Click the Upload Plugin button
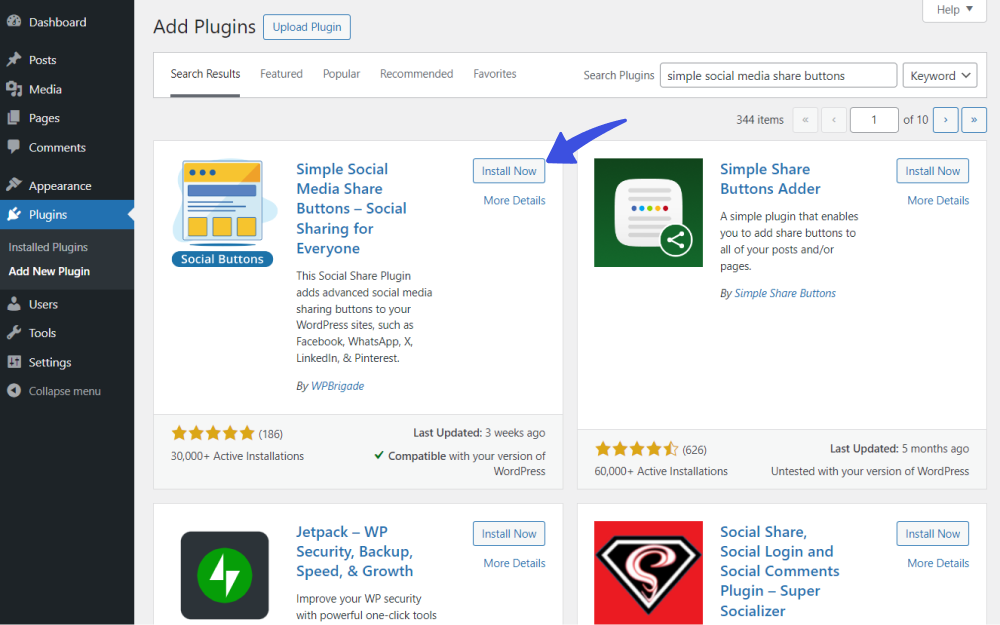 pos(307,27)
